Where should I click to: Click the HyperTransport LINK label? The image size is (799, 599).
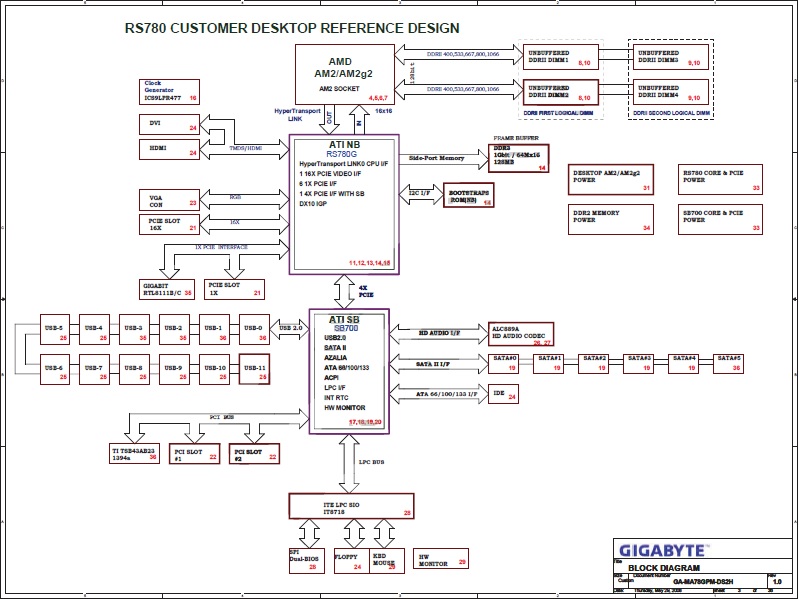tap(297, 115)
